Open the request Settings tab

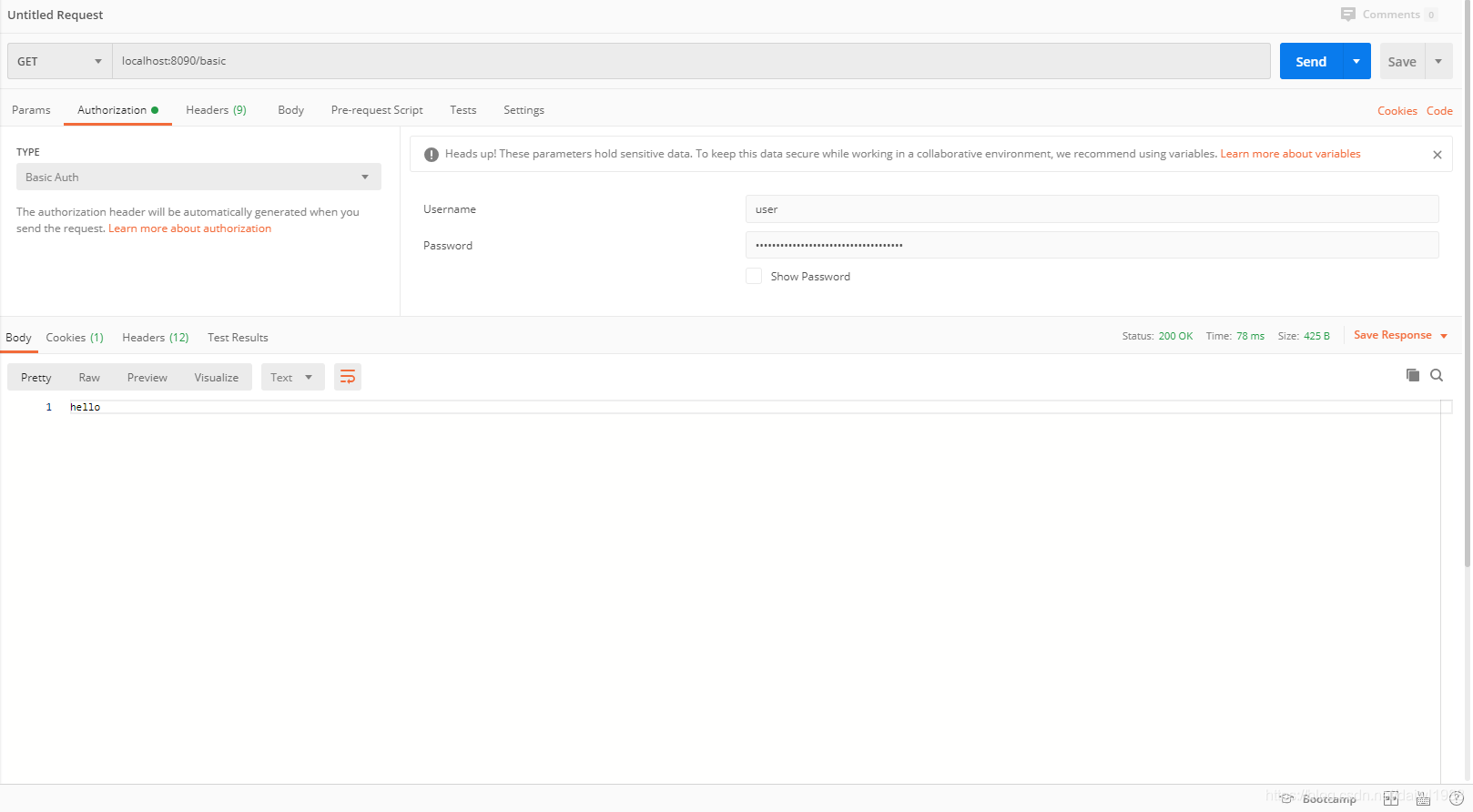523,110
